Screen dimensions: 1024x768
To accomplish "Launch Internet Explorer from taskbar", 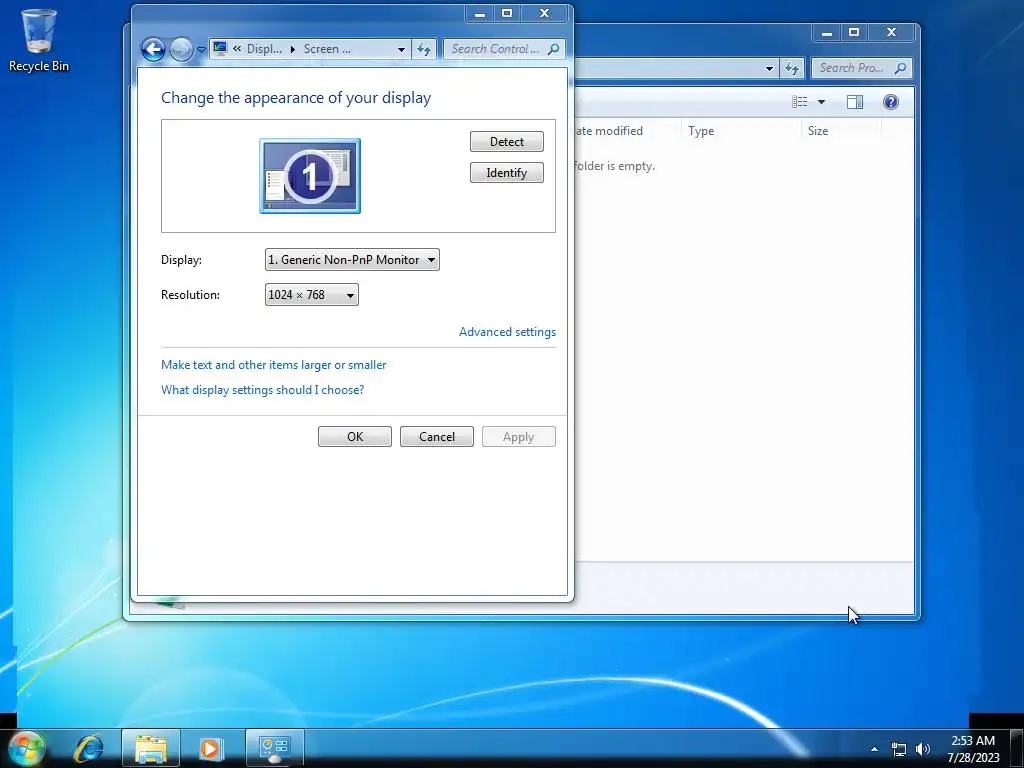I will click(89, 748).
